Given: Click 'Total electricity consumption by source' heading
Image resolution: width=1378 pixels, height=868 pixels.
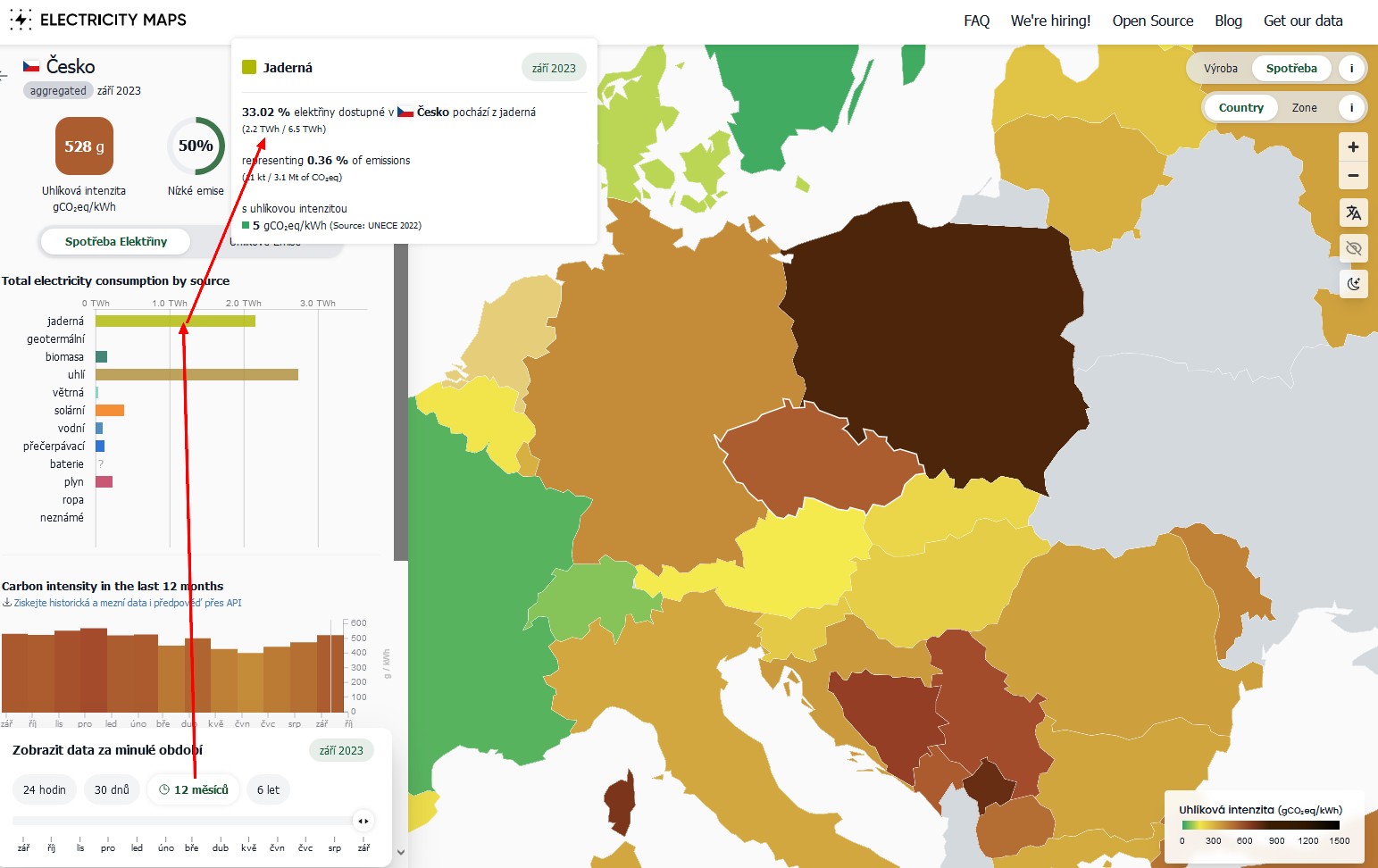Looking at the screenshot, I should 116,280.
